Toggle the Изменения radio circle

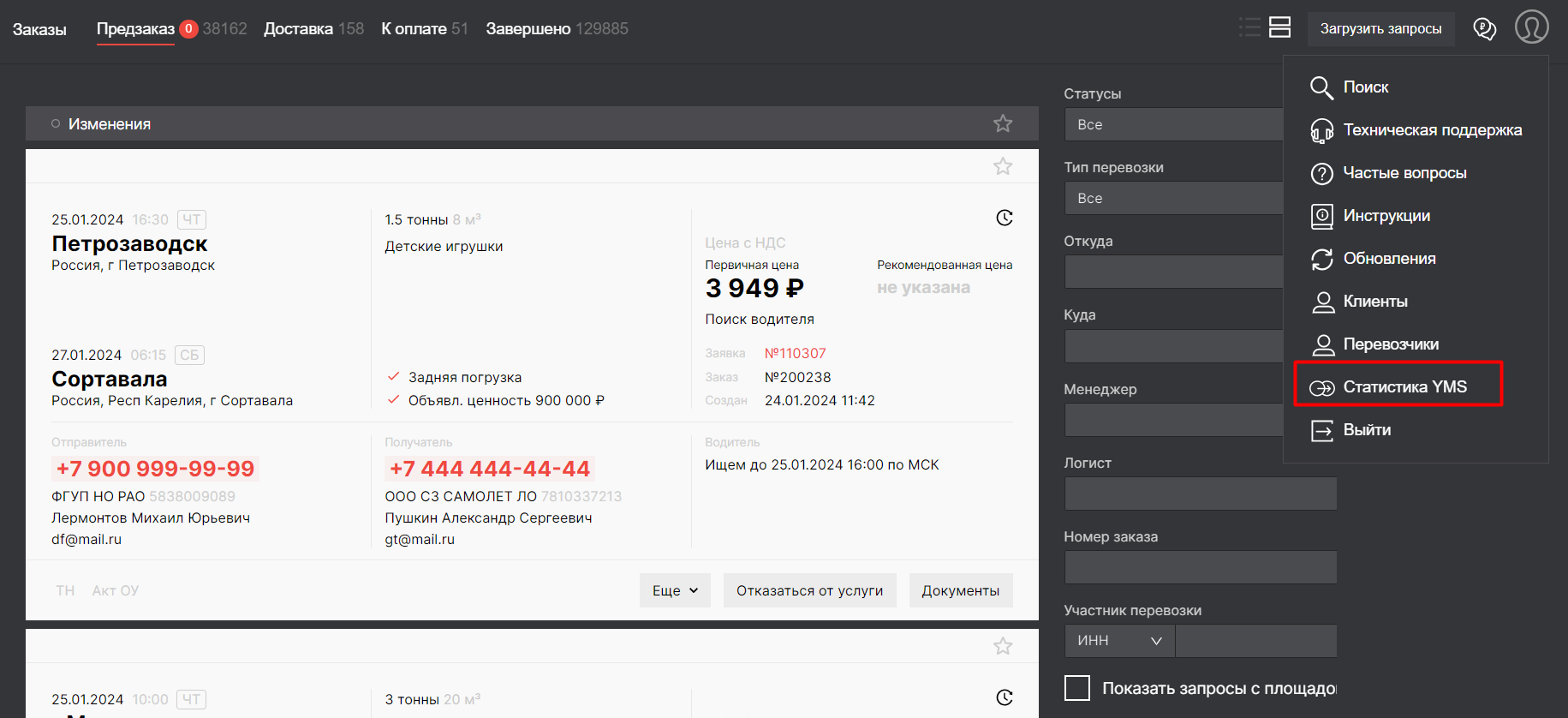pyautogui.click(x=56, y=124)
